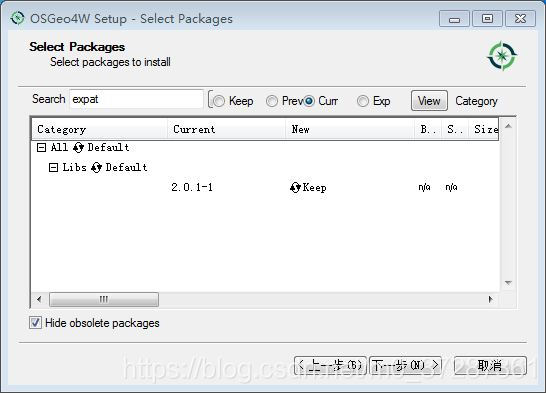
Task: Click the cycle icon beside Keep in the New column
Action: [x=295, y=188]
